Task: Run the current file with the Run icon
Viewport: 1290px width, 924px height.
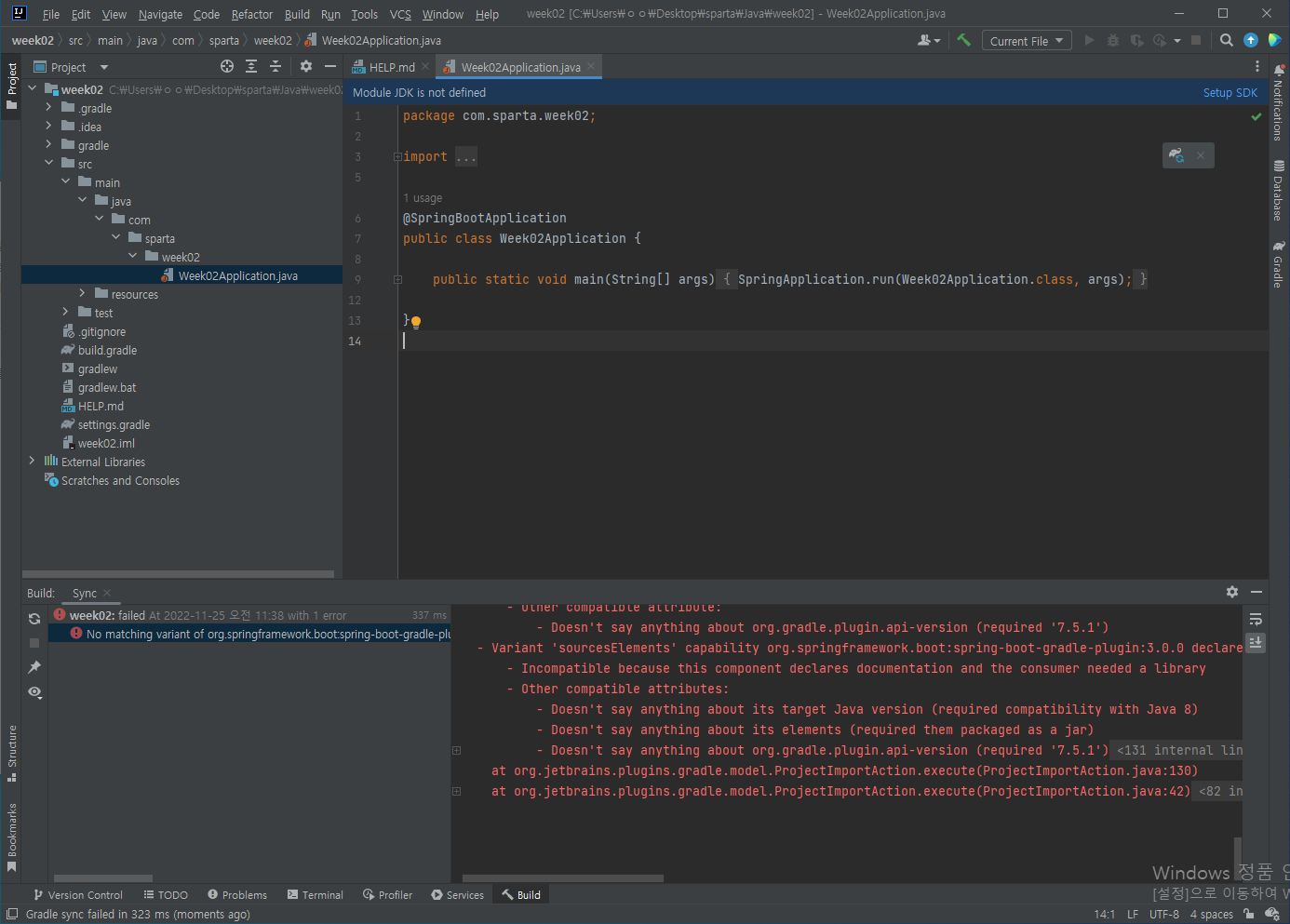Action: click(1089, 40)
